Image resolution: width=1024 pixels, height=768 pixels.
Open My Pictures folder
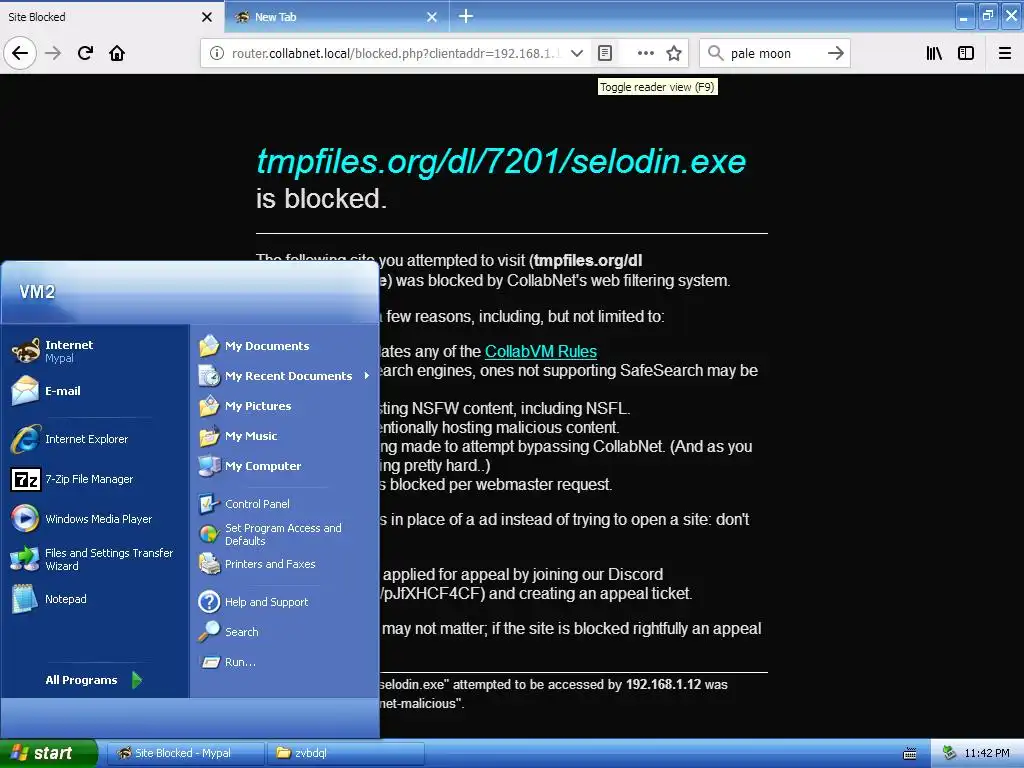(285, 406)
